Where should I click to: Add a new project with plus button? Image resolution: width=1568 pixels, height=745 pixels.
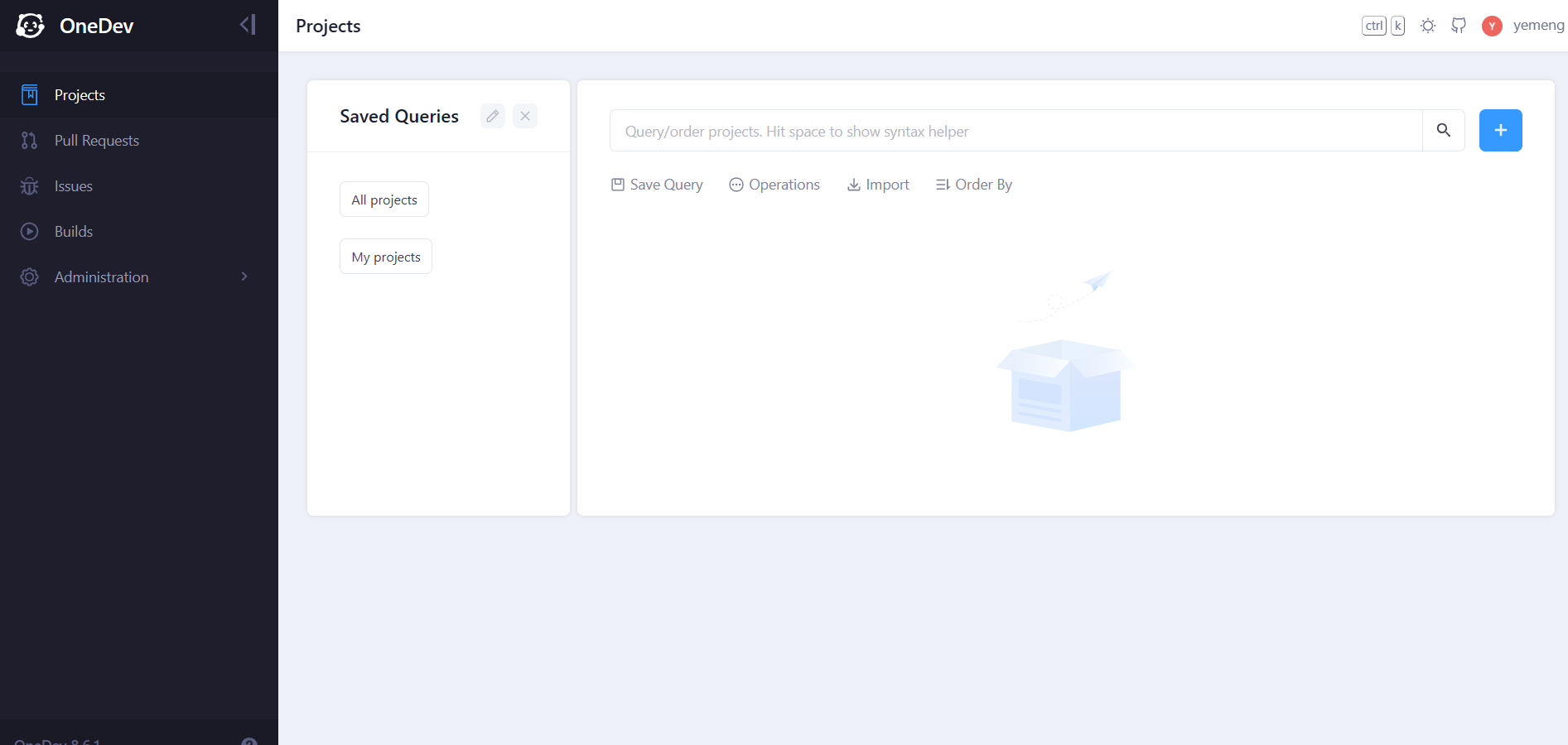coord(1500,130)
